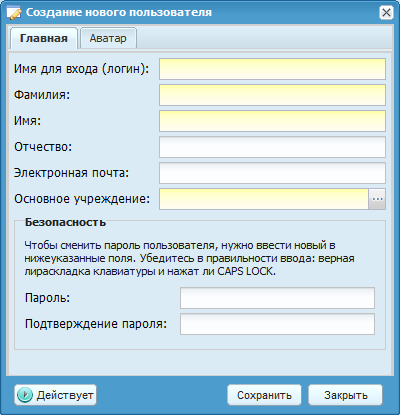The height and width of the screenshot is (415, 400).
Task: Focus the Подтверждение пароля field
Action: [x=277, y=324]
